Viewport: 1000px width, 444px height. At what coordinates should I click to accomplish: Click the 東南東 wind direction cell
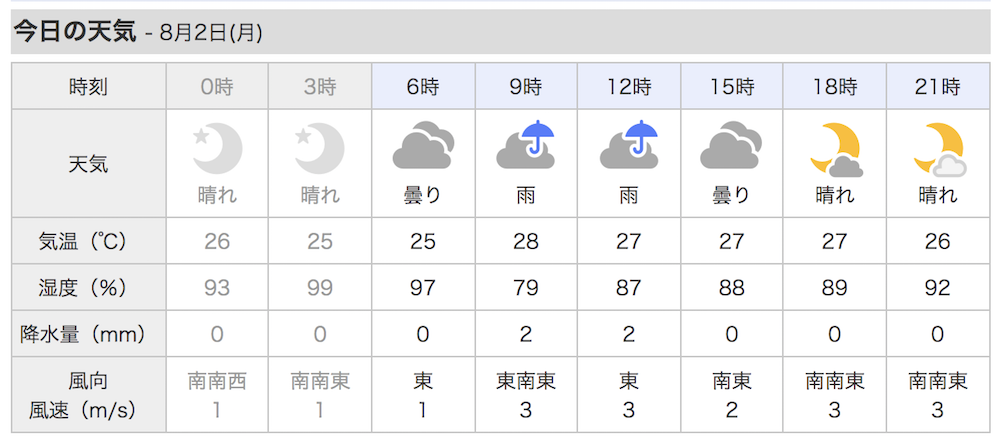click(526, 381)
